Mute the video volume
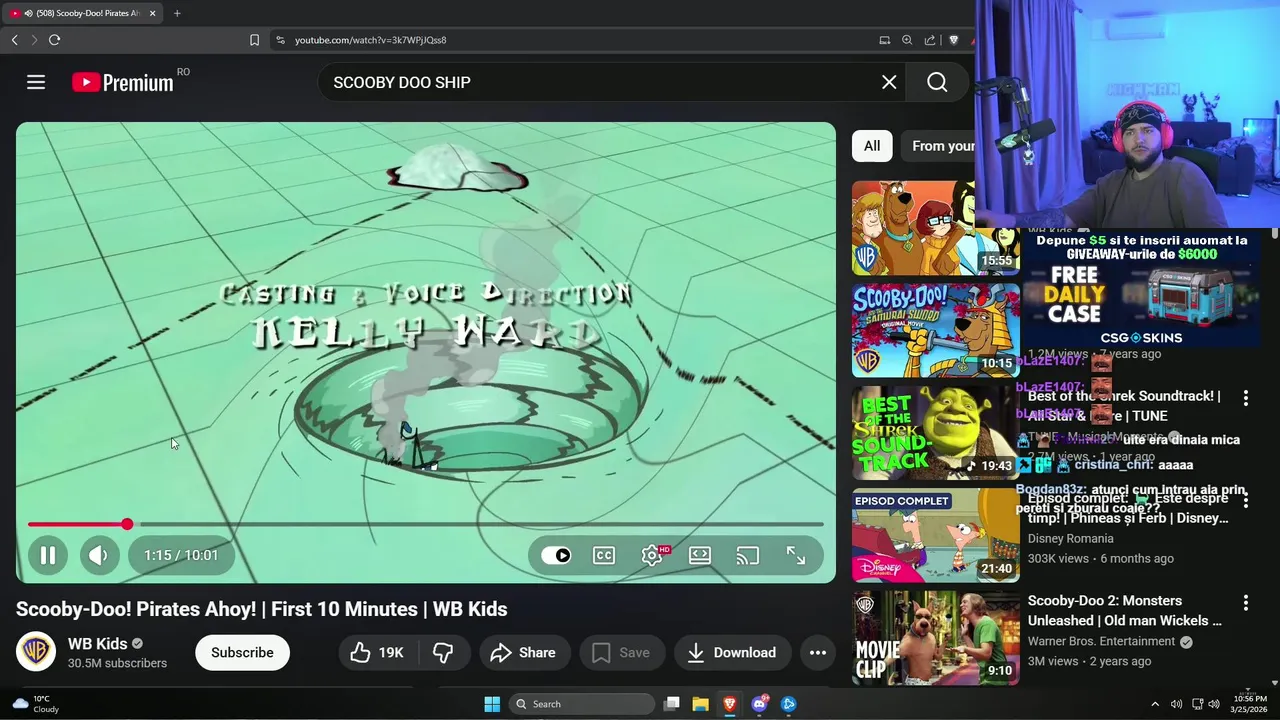Screen dimensions: 1280x720 98,555
